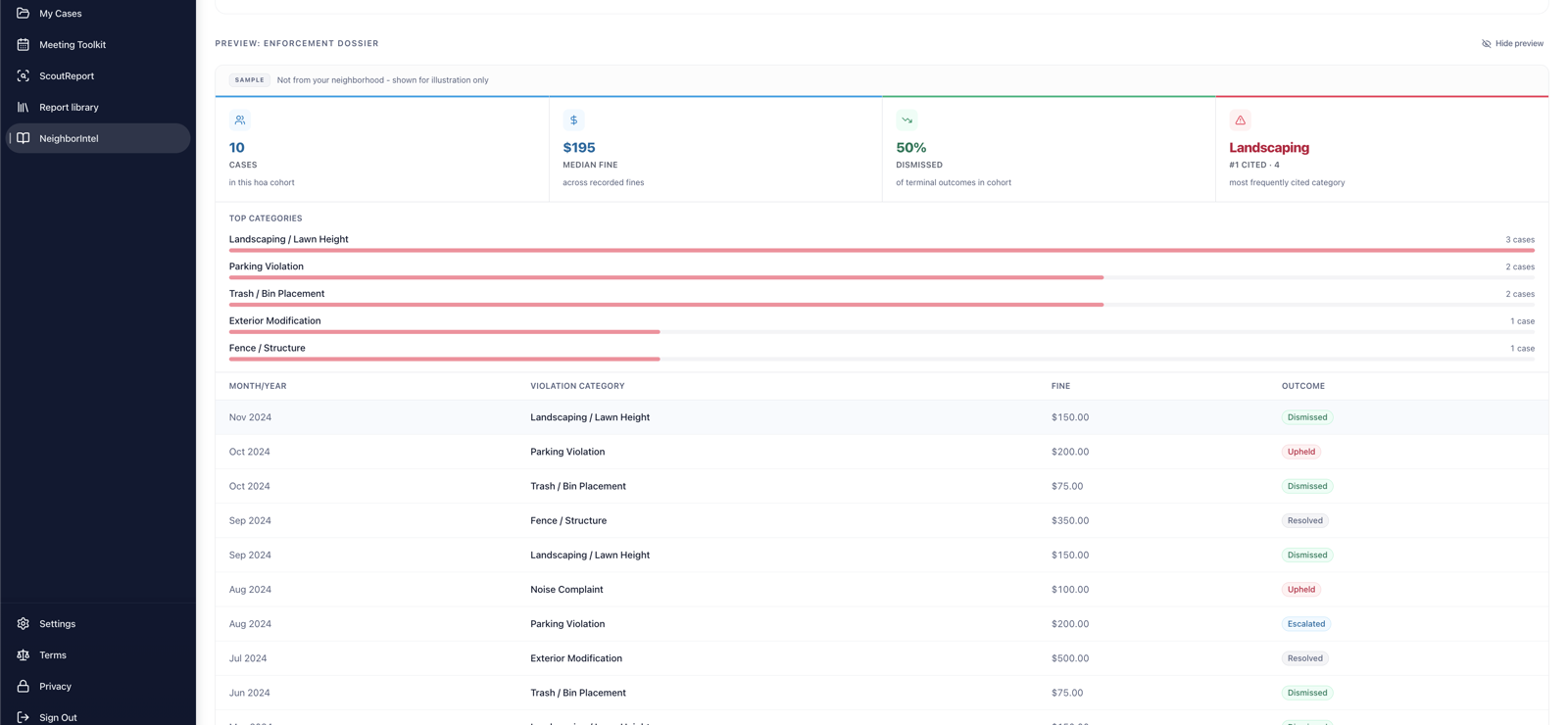The width and height of the screenshot is (1568, 725).
Task: Click Dismissed badge in Oct 2024 Trash row
Action: click(1307, 486)
